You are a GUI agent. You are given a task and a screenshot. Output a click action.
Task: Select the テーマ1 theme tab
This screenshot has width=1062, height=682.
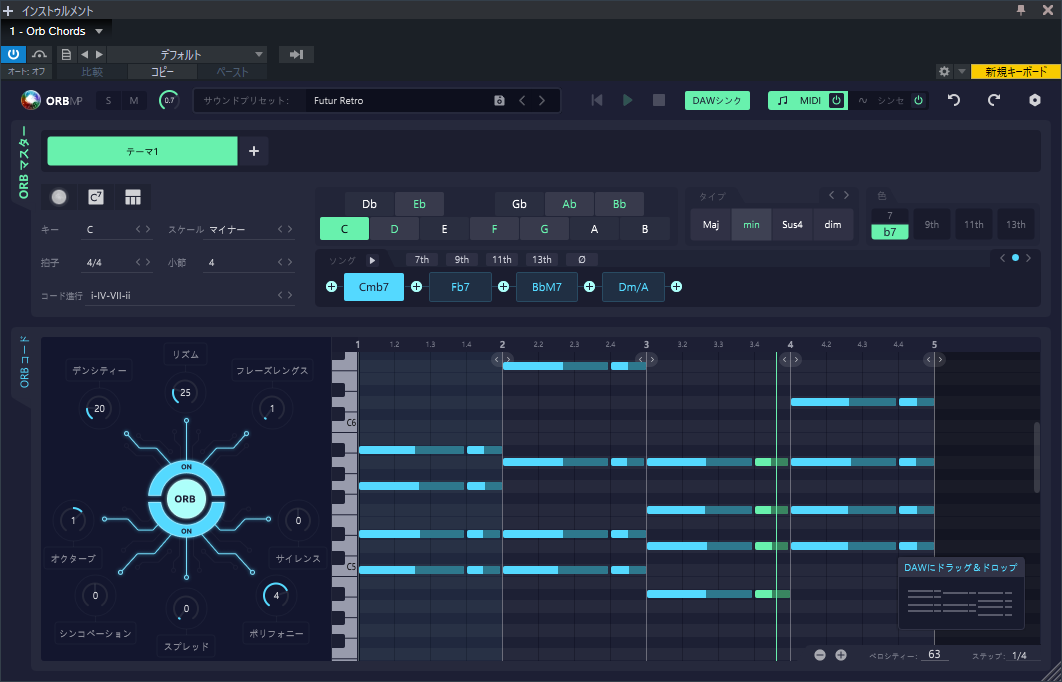pyautogui.click(x=142, y=151)
